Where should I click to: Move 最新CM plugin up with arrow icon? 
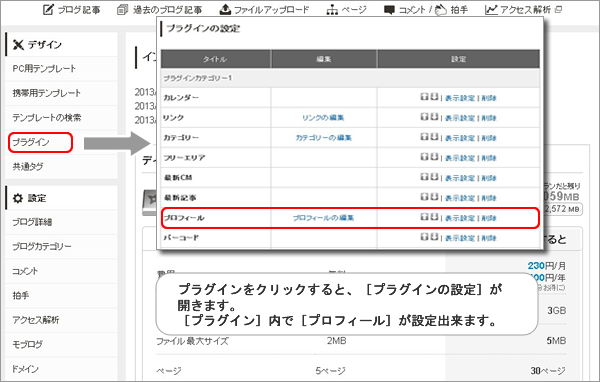[x=424, y=177]
